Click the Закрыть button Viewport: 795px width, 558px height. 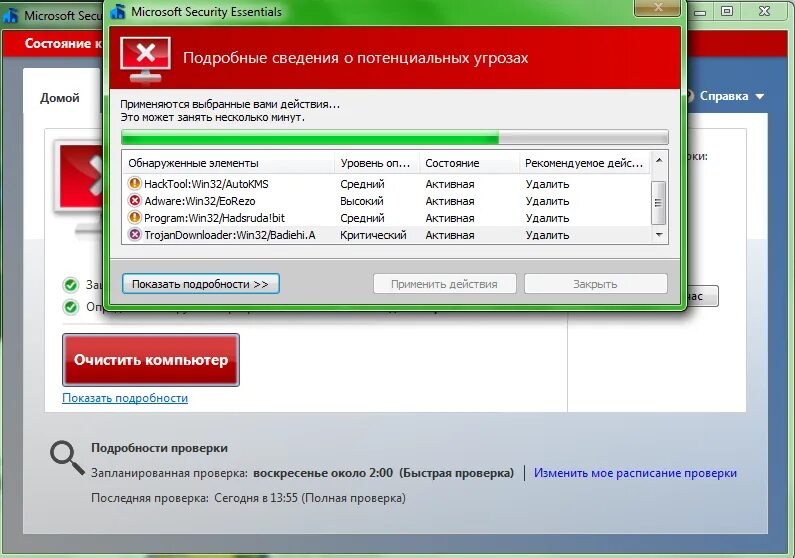point(595,284)
